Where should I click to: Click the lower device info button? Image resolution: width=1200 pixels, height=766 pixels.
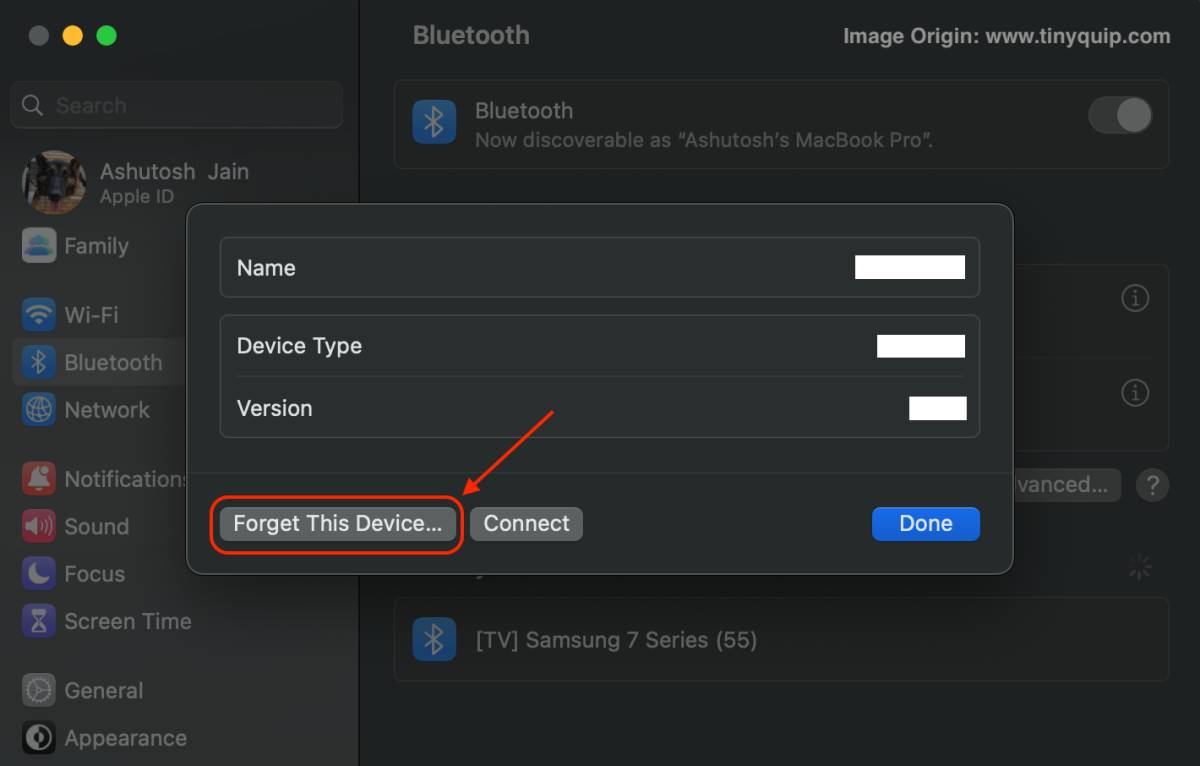tap(1135, 393)
